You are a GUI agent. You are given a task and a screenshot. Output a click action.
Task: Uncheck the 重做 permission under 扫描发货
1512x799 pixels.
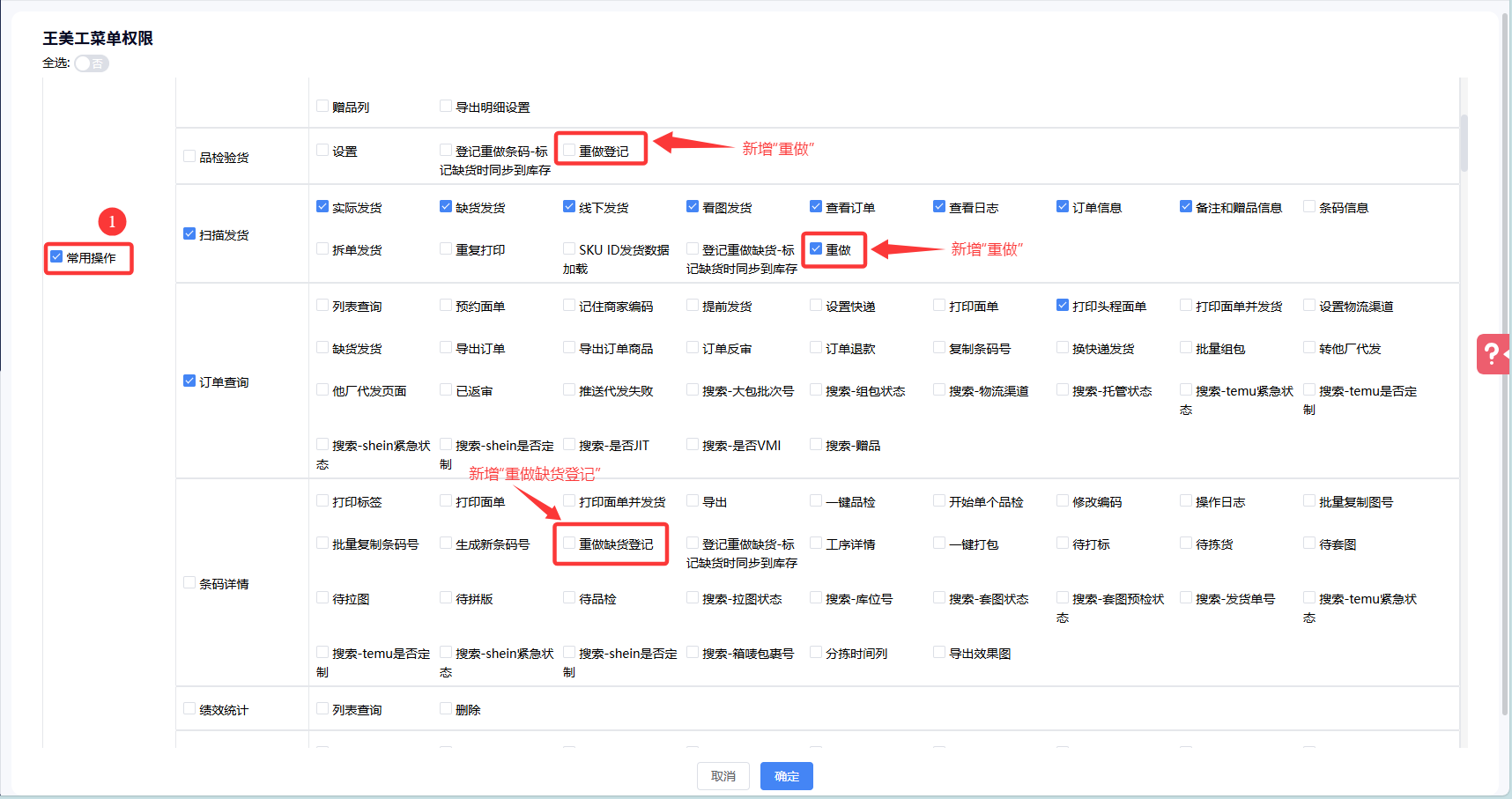click(x=816, y=249)
